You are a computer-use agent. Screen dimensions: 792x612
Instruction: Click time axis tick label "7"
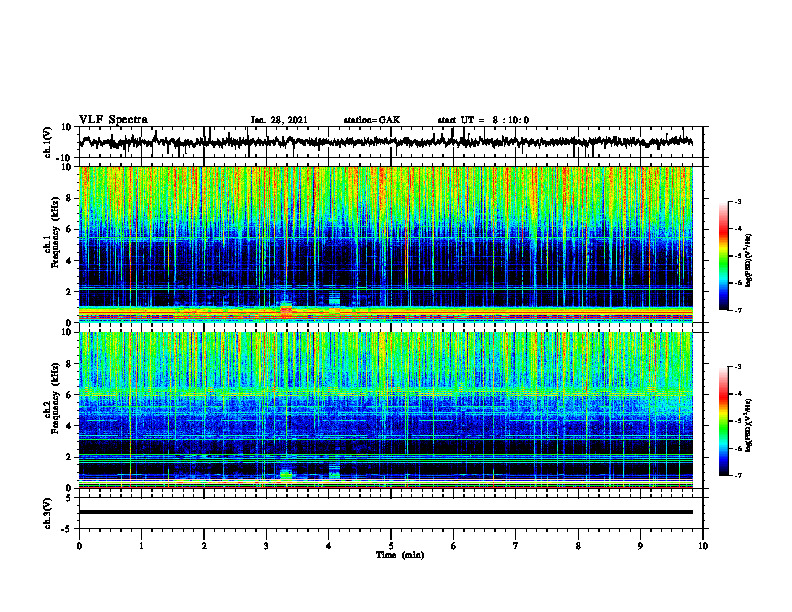[516, 546]
